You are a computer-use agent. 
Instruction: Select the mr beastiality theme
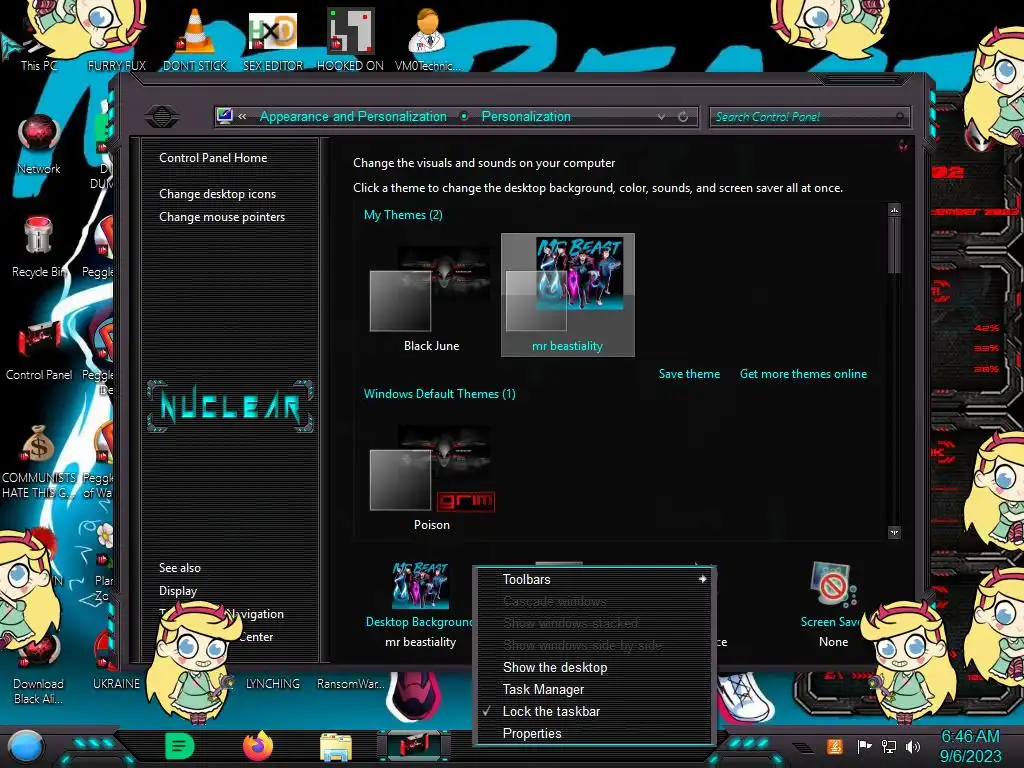(x=568, y=295)
